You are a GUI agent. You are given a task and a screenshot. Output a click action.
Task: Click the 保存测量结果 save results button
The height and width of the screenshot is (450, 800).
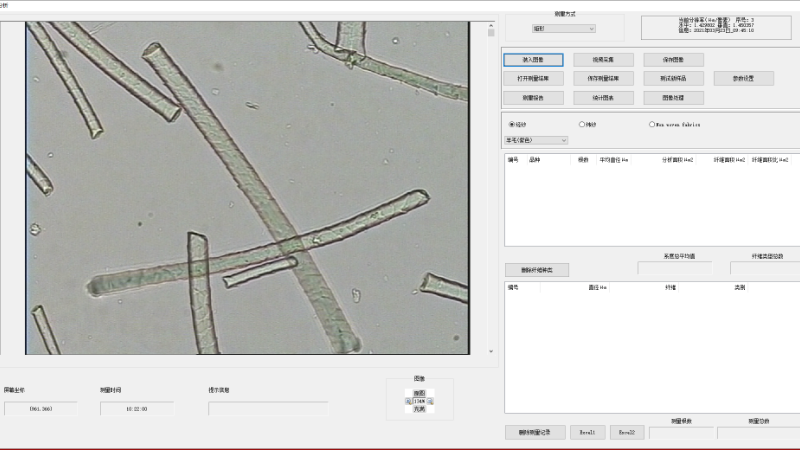coord(603,78)
